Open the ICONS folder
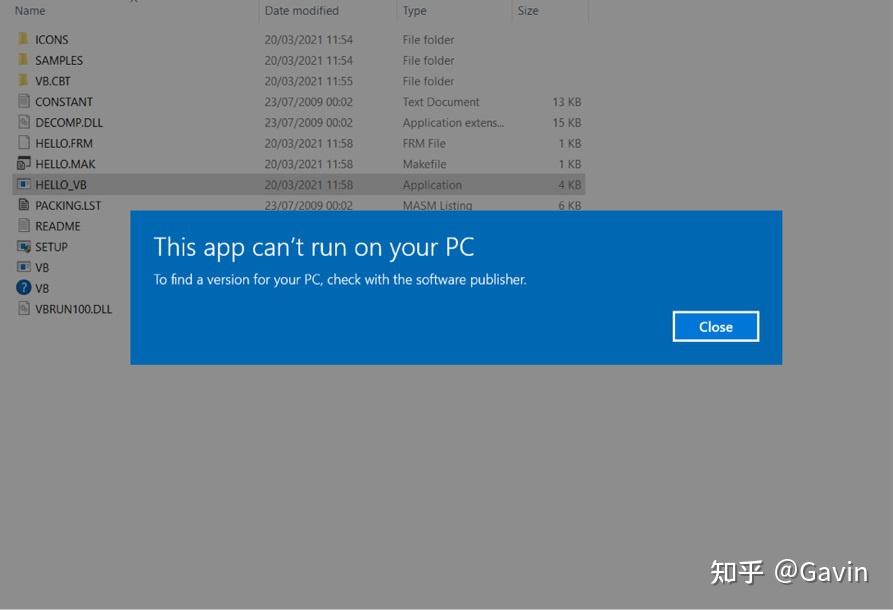The image size is (893, 610). (x=22, y=39)
